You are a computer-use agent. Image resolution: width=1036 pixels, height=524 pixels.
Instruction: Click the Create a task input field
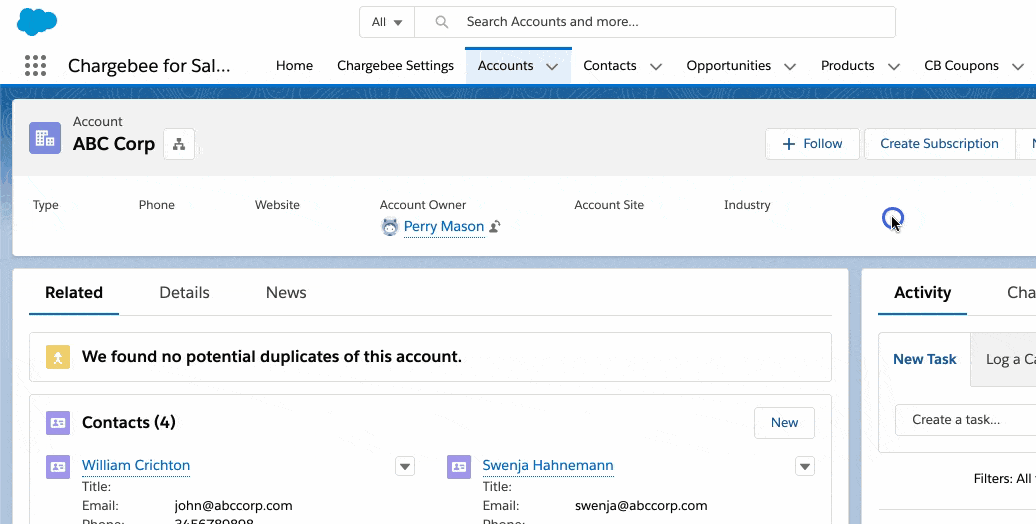(x=965, y=420)
